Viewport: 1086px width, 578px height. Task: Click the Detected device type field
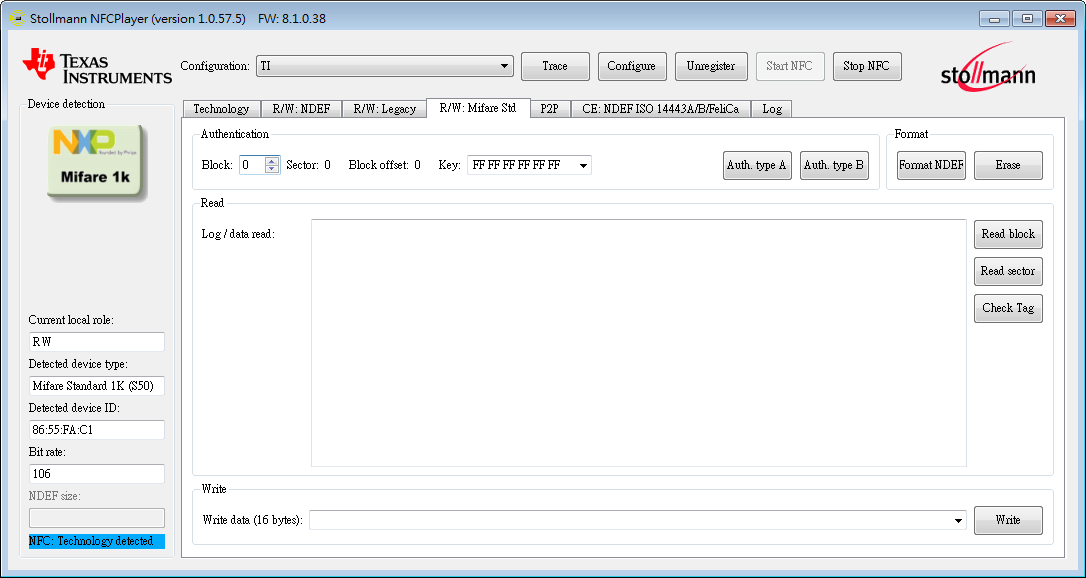coord(96,386)
